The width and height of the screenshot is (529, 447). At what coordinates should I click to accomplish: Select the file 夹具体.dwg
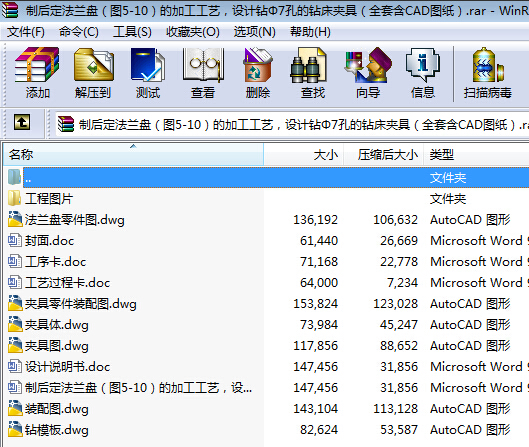[57, 325]
